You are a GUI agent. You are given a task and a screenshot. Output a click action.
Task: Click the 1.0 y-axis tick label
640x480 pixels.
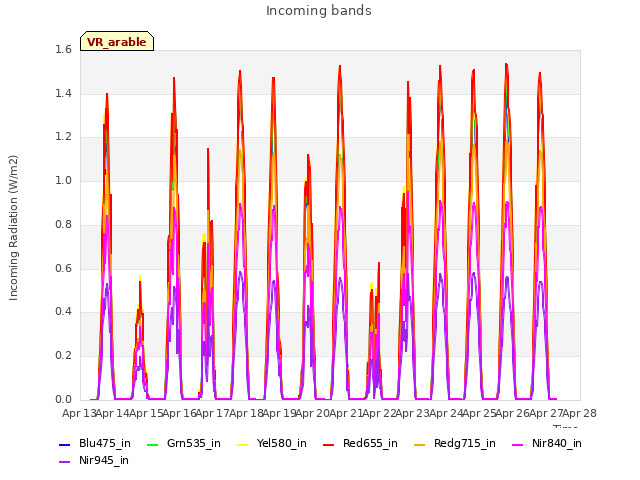point(63,180)
